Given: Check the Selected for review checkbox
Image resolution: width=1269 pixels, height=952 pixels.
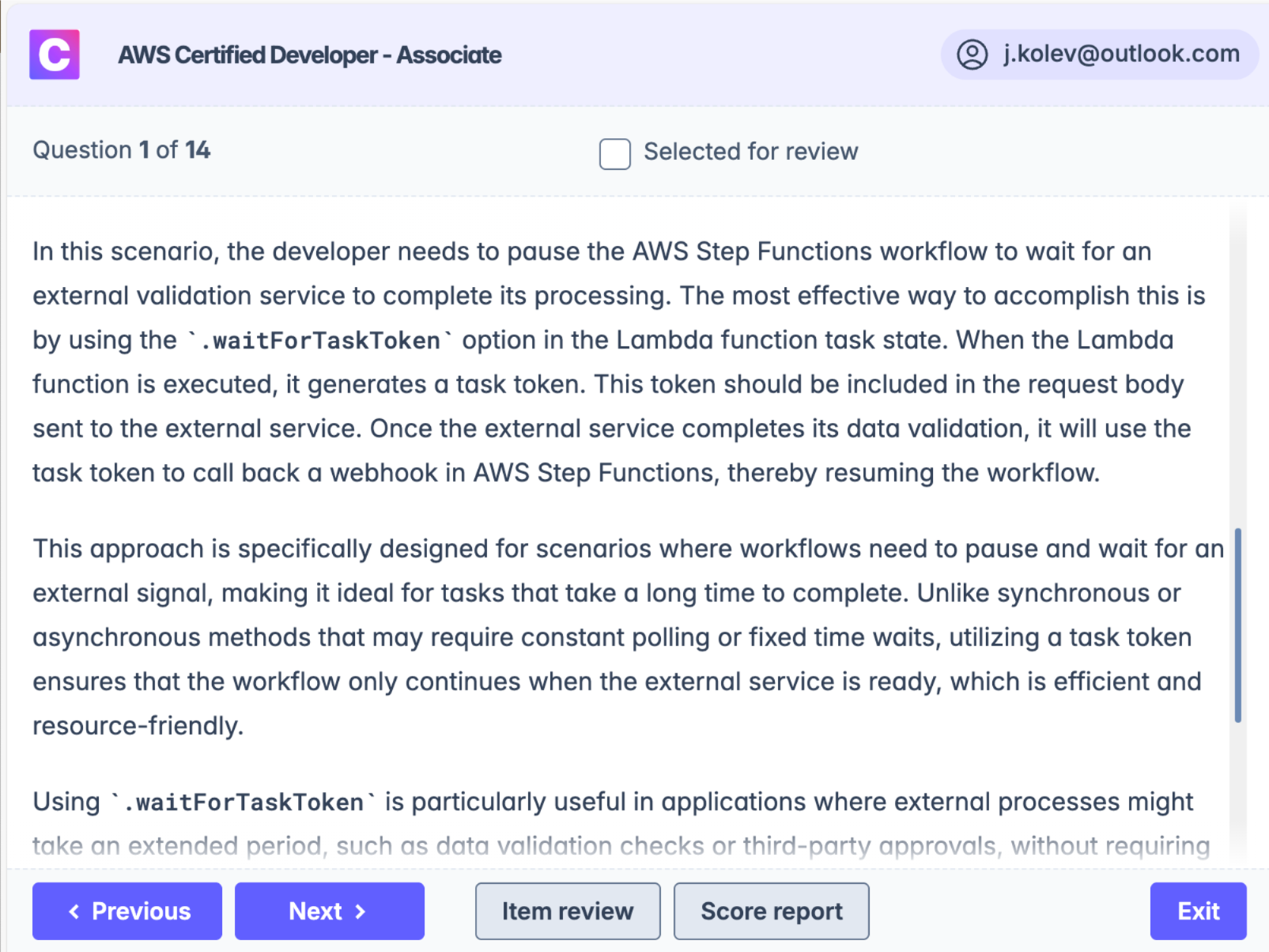Looking at the screenshot, I should tap(614, 153).
